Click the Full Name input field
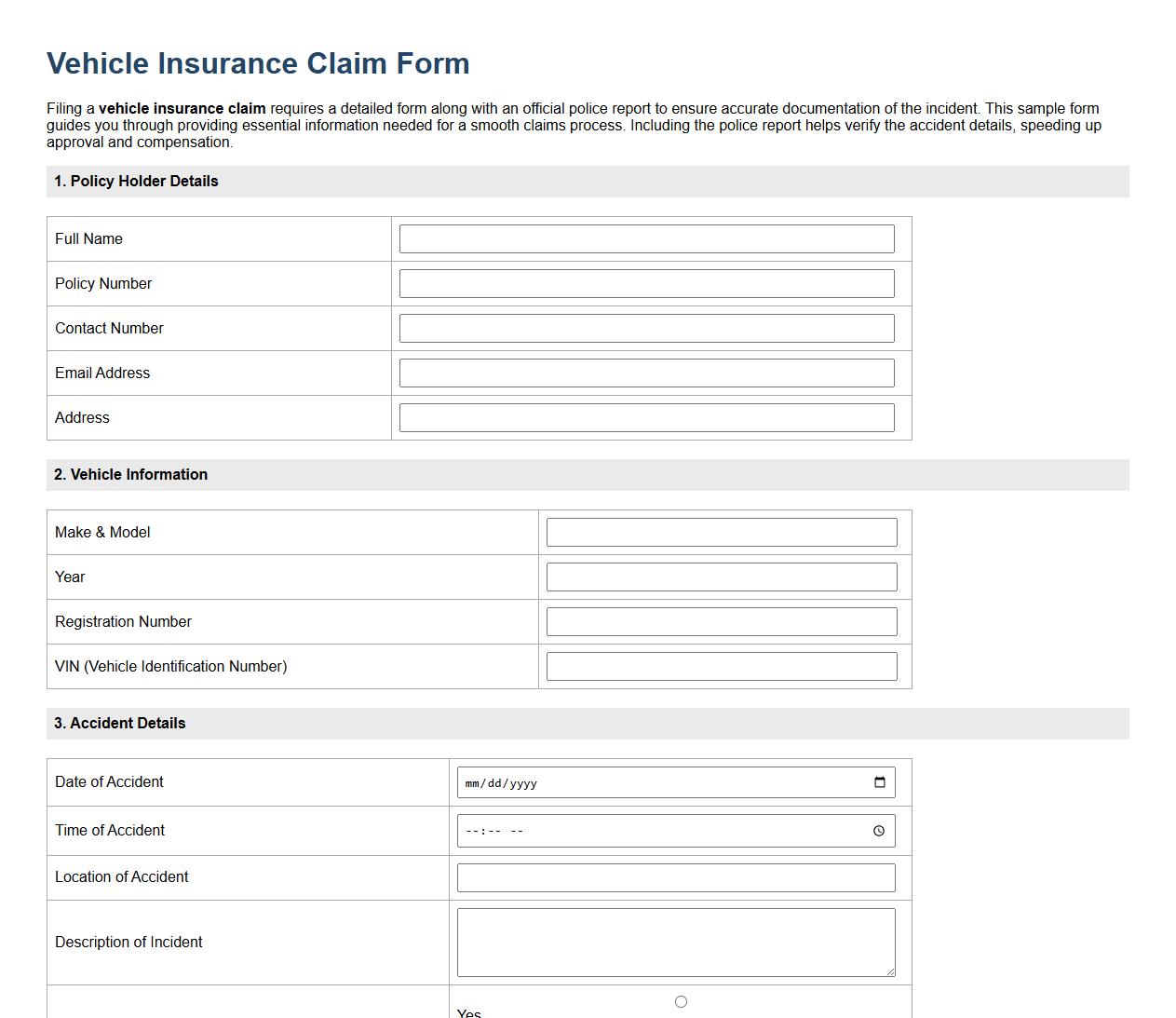Image resolution: width=1176 pixels, height=1018 pixels. click(x=646, y=238)
